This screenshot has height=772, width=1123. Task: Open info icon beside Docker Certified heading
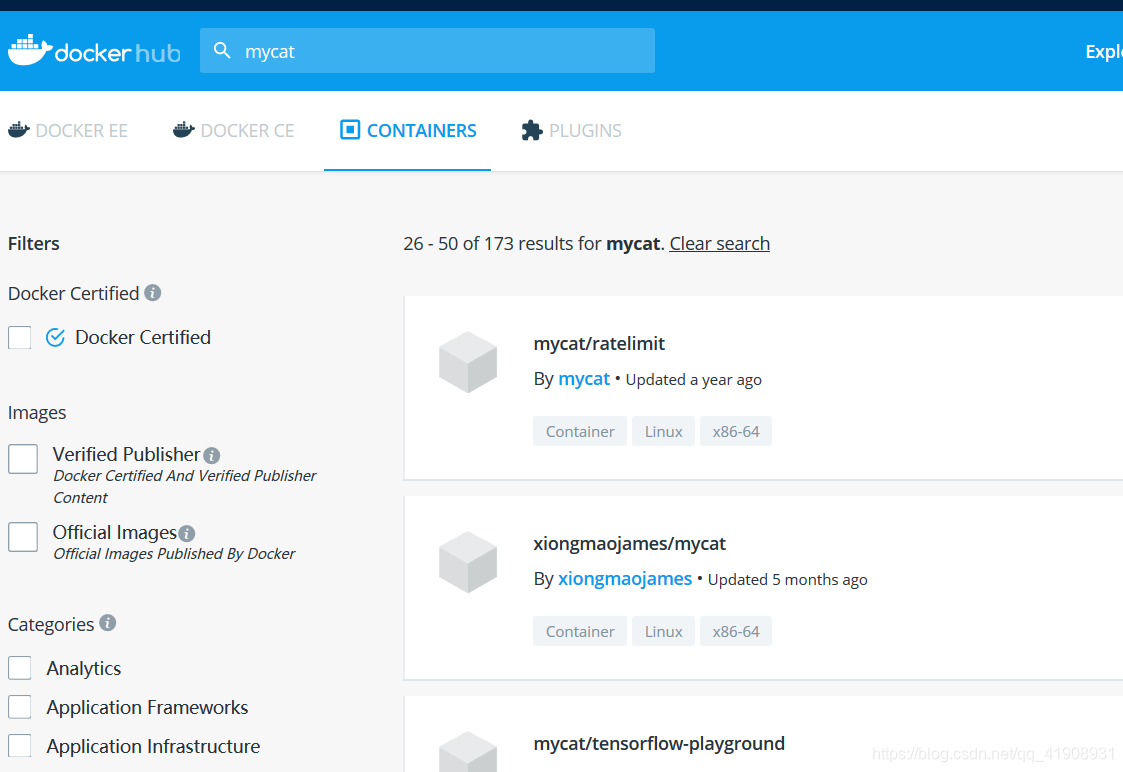(153, 292)
